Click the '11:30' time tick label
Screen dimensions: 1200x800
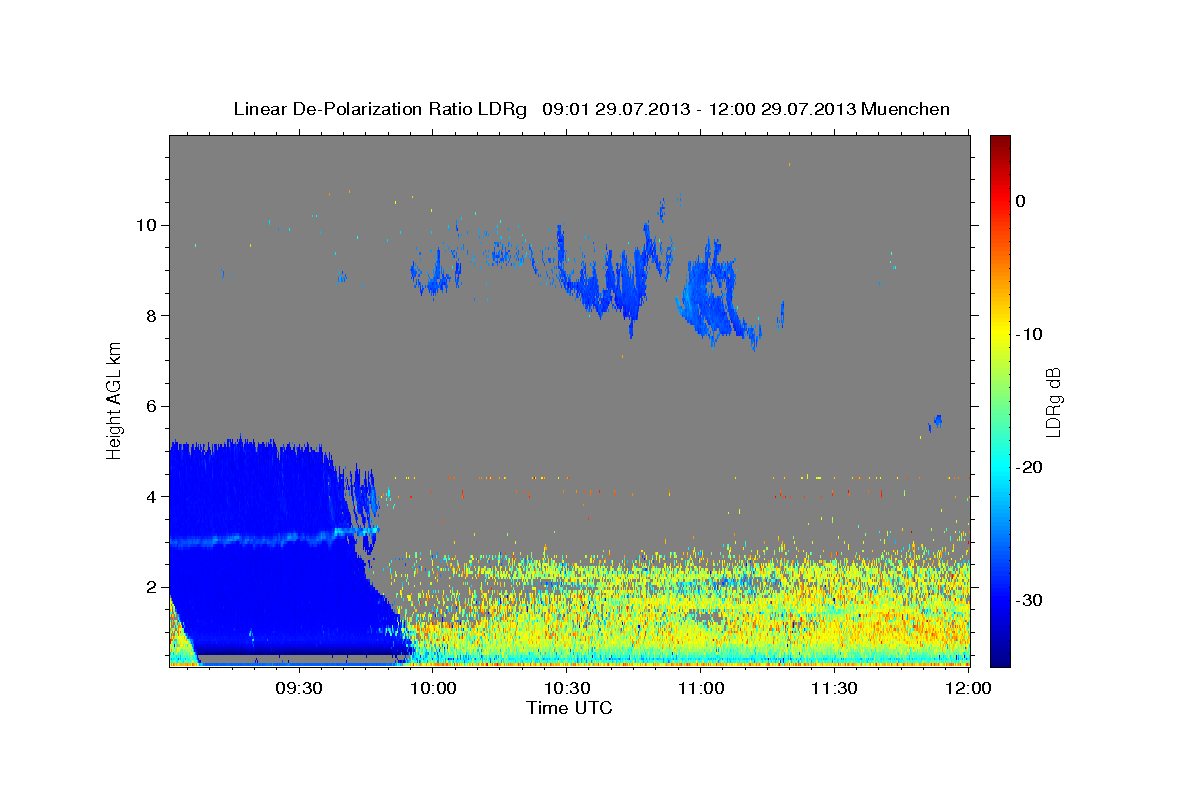click(x=834, y=689)
